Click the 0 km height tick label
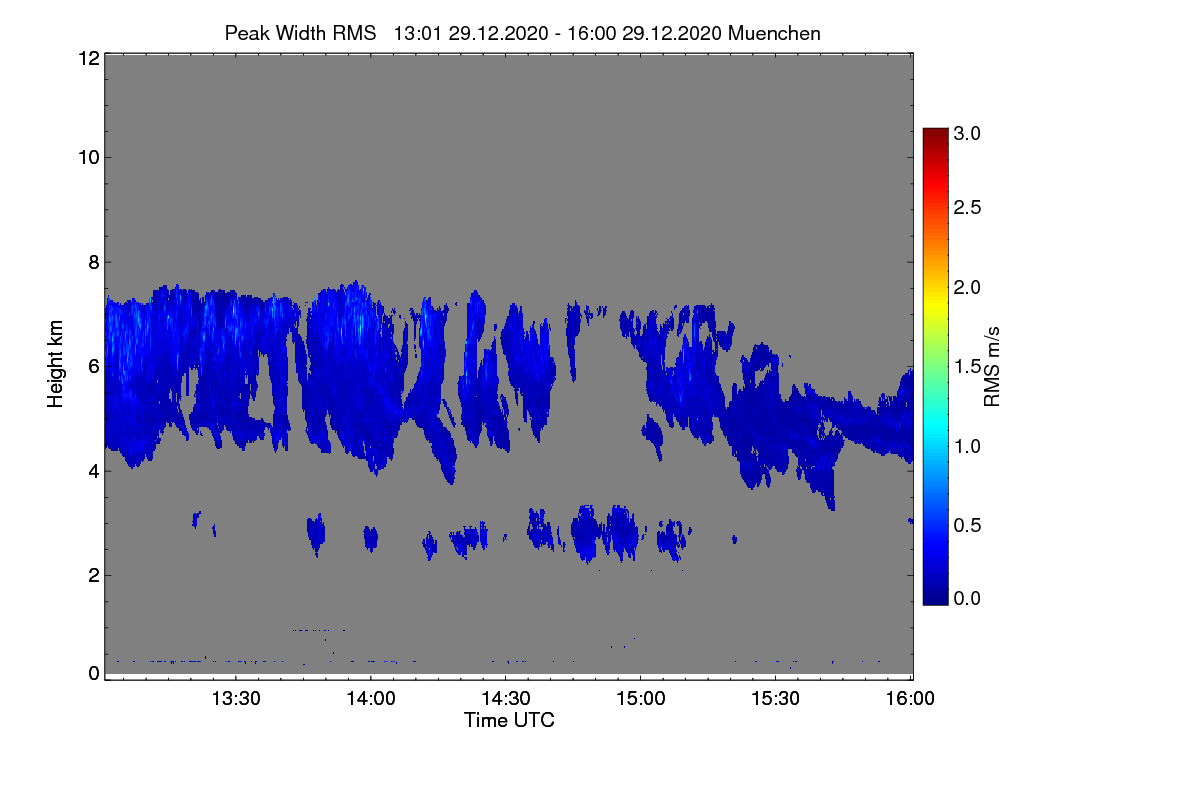The image size is (1200, 800). click(93, 673)
